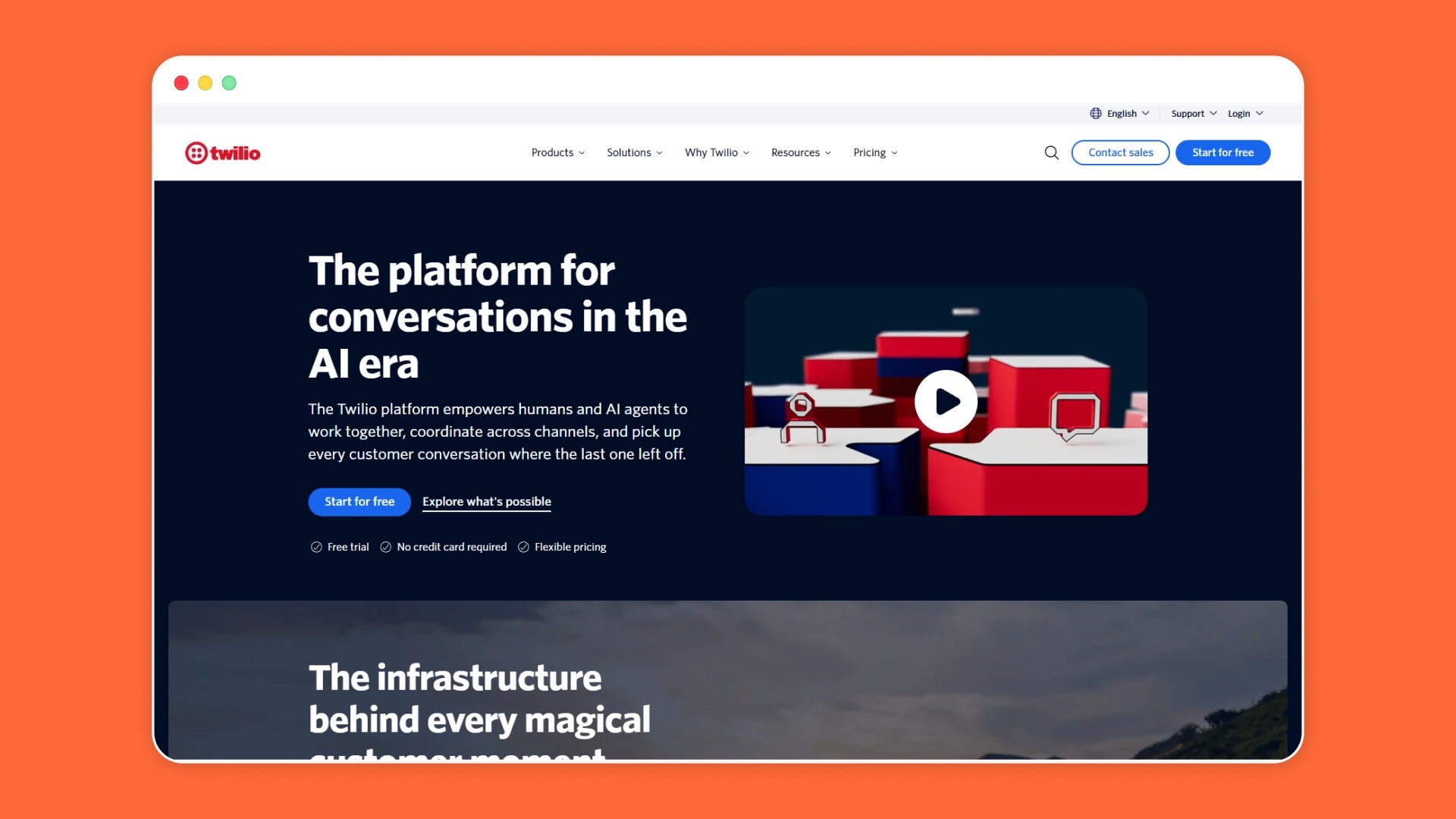Click the Free trial checkmark icon
Image resolution: width=1456 pixels, height=819 pixels.
(316, 547)
